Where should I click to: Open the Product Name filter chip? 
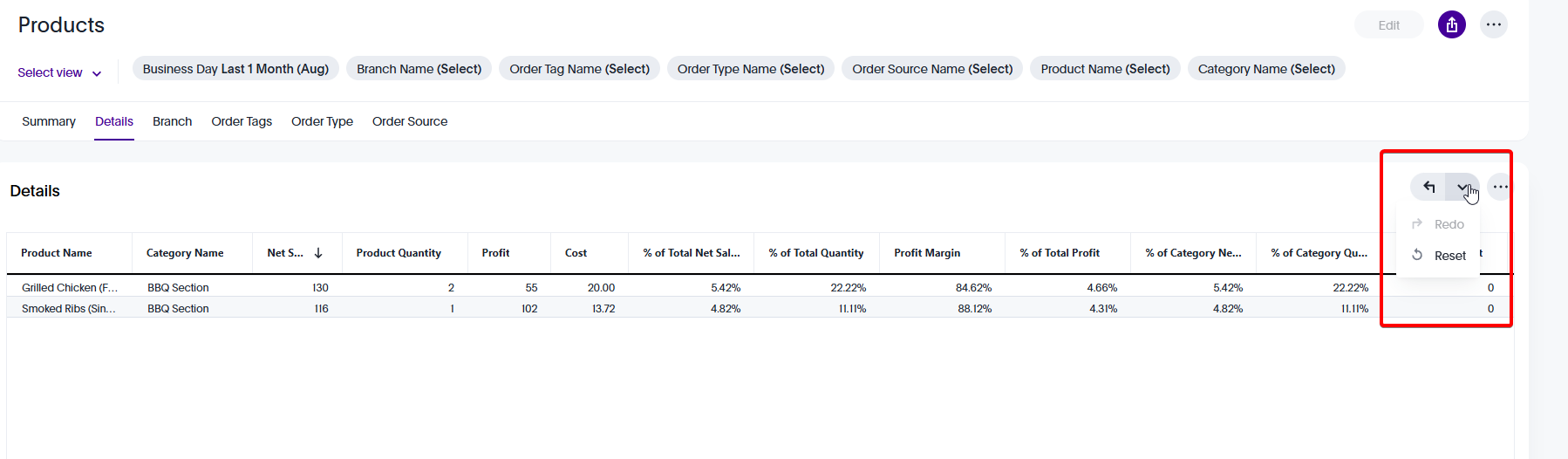click(1105, 69)
